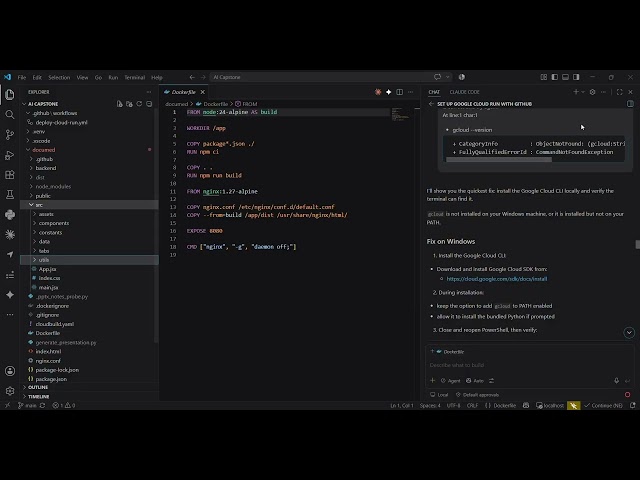Open the Run menu

[113, 77]
